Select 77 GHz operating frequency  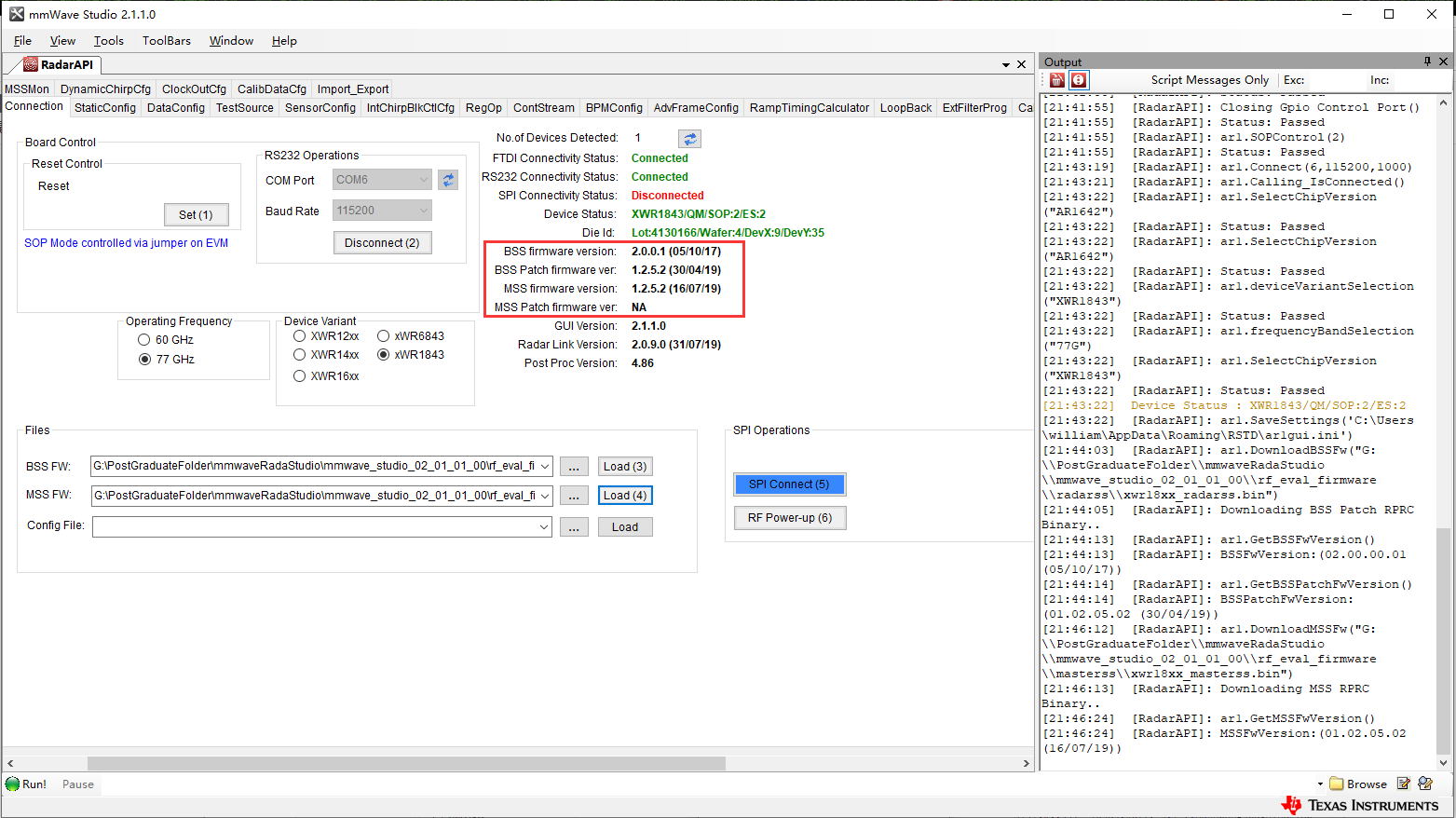144,360
